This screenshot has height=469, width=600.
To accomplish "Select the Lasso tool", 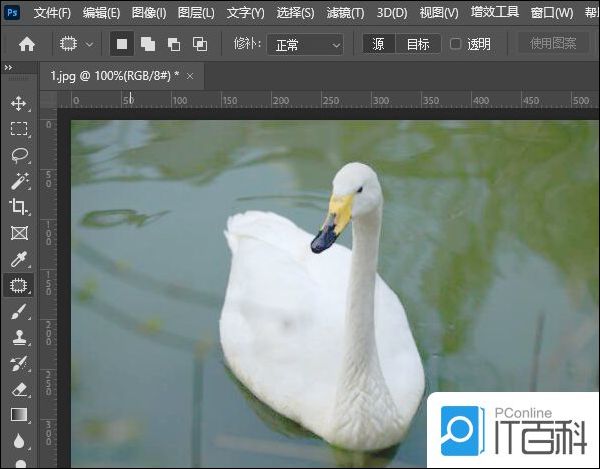I will pyautogui.click(x=18, y=155).
